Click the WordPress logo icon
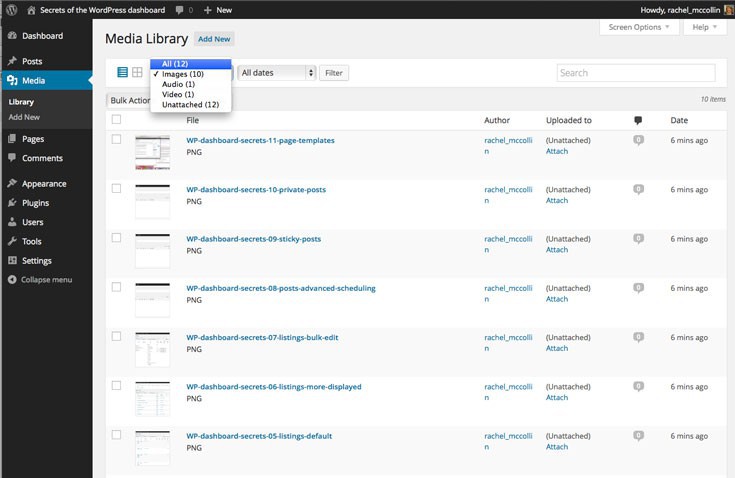 click(x=12, y=10)
